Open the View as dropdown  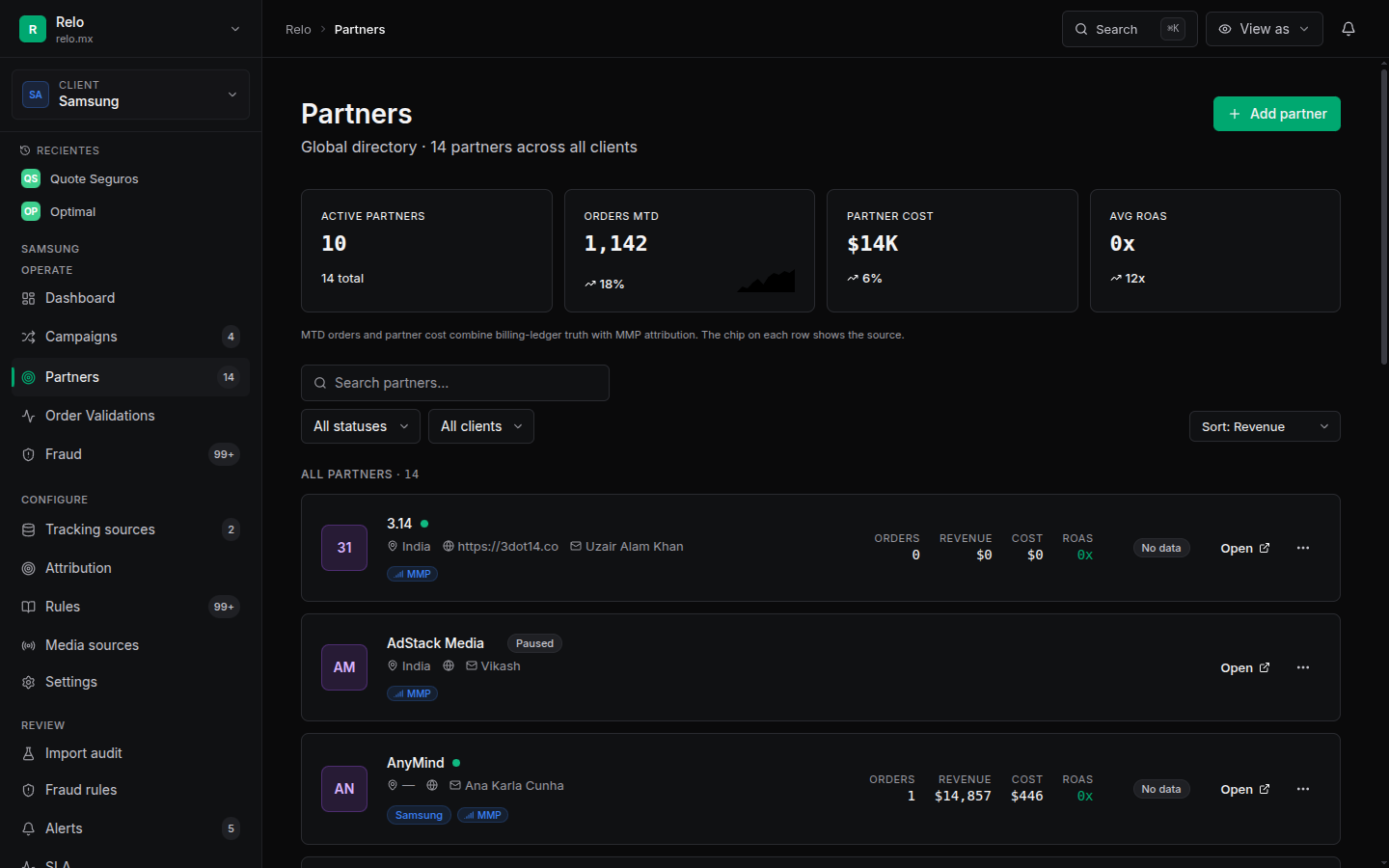(x=1264, y=29)
